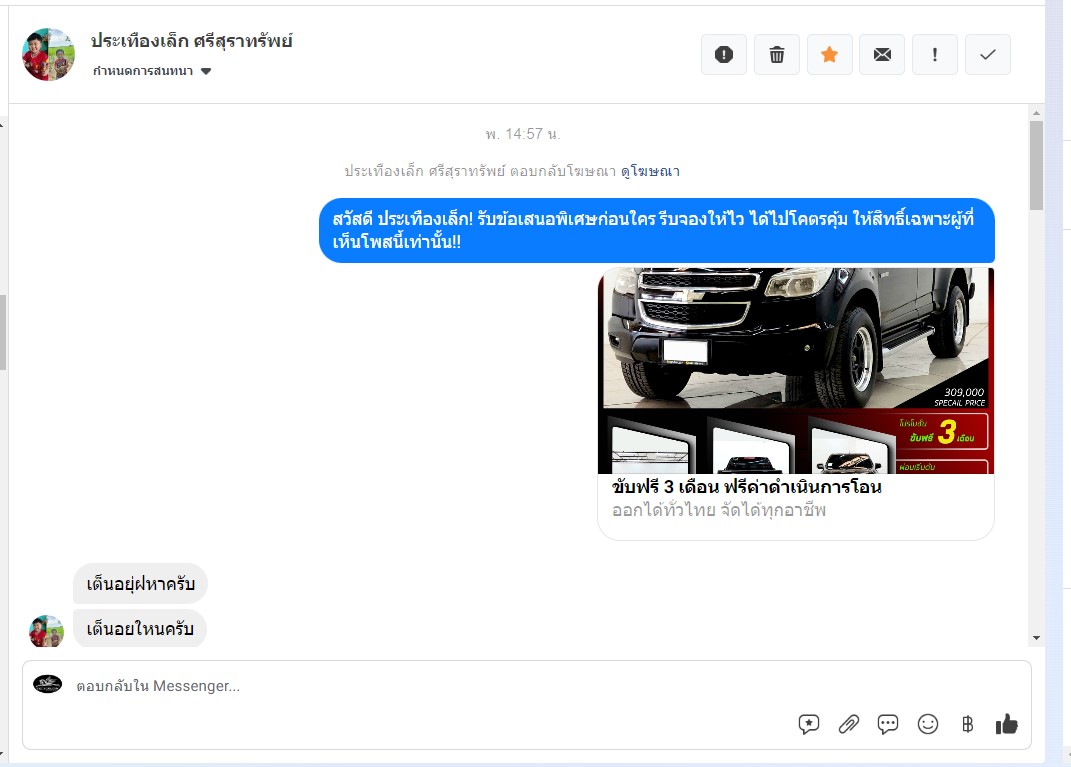Click the conversation scrollbar down arrow
This screenshot has width=1071, height=767.
tap(1036, 638)
